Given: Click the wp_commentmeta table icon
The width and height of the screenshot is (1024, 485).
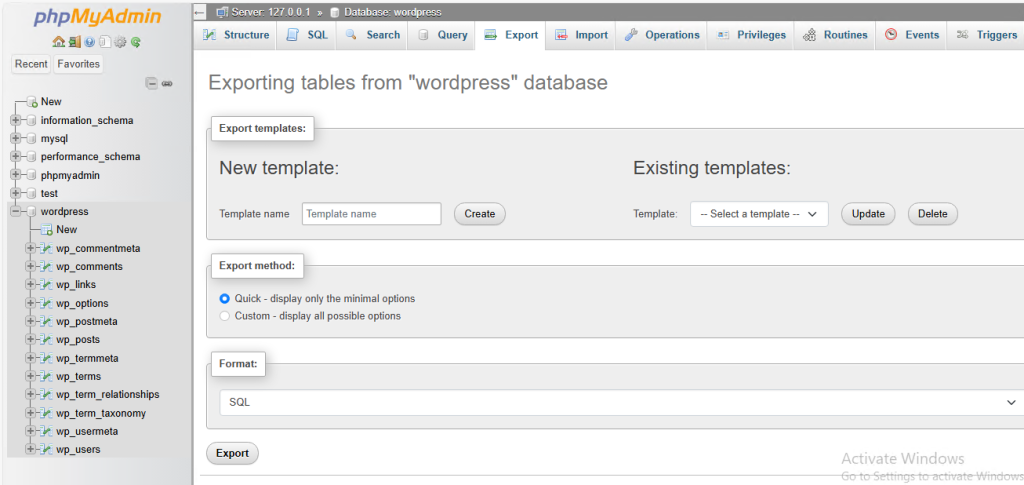Looking at the screenshot, I should tap(46, 249).
